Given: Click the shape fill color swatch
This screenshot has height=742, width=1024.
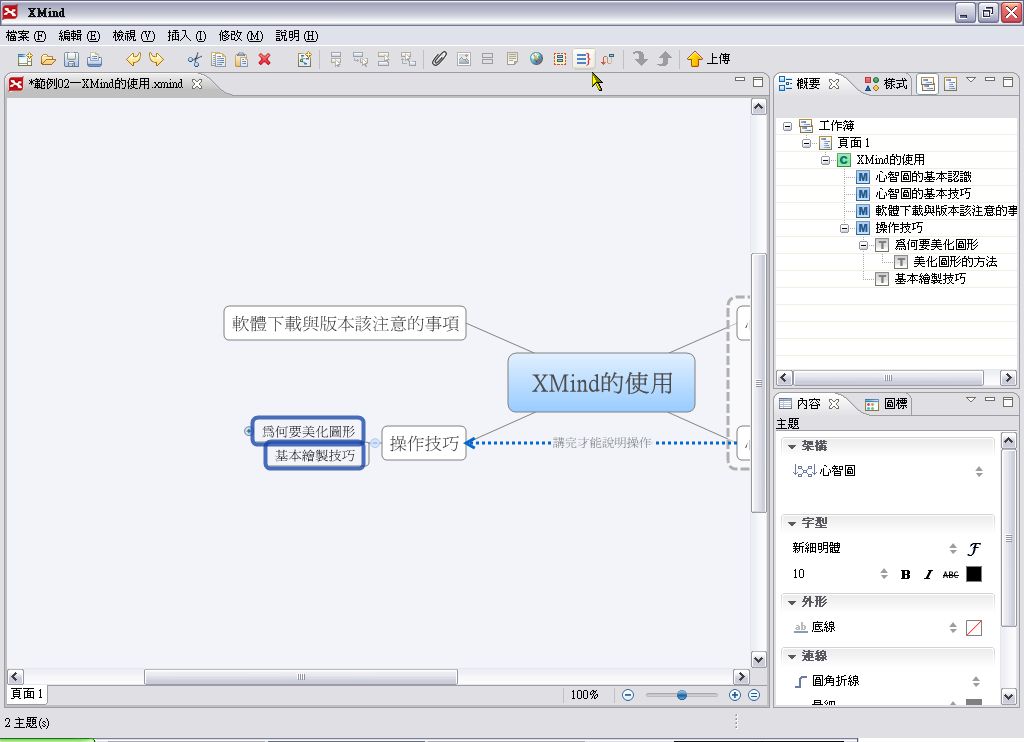Looking at the screenshot, I should tap(974, 628).
